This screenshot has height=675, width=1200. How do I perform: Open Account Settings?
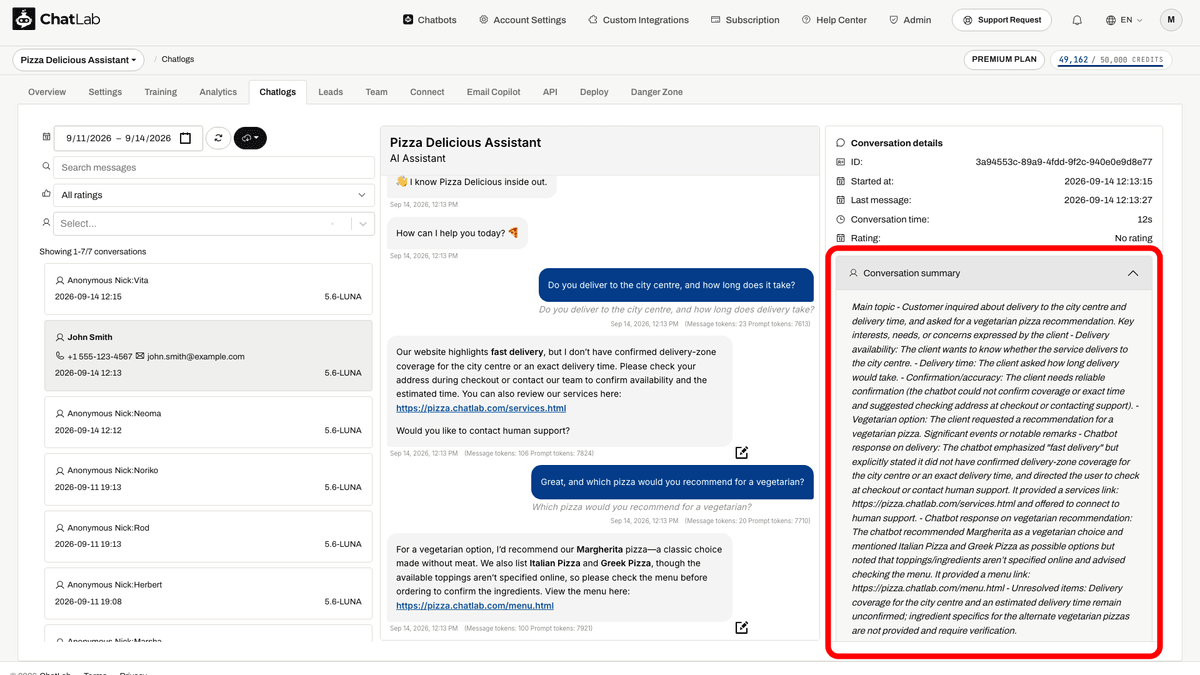click(x=522, y=20)
